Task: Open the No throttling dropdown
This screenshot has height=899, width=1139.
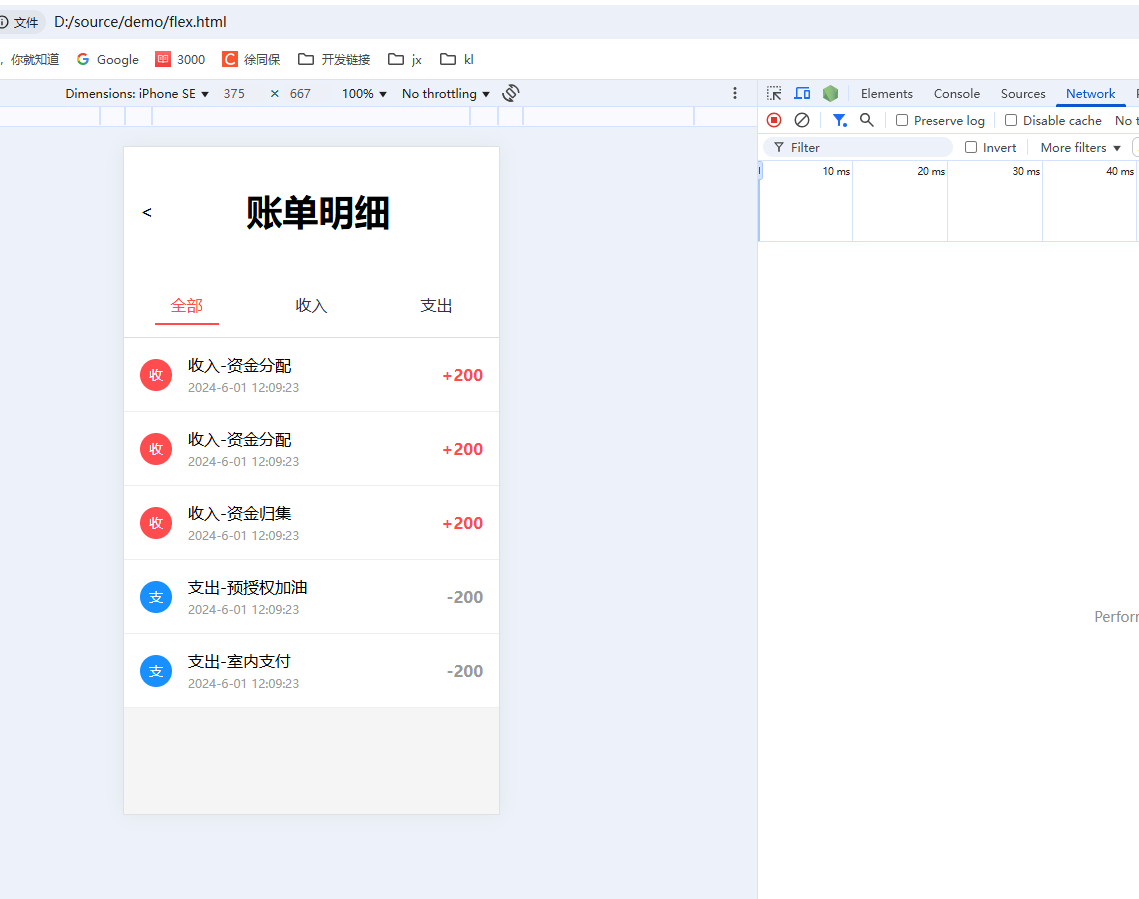Action: (x=446, y=94)
